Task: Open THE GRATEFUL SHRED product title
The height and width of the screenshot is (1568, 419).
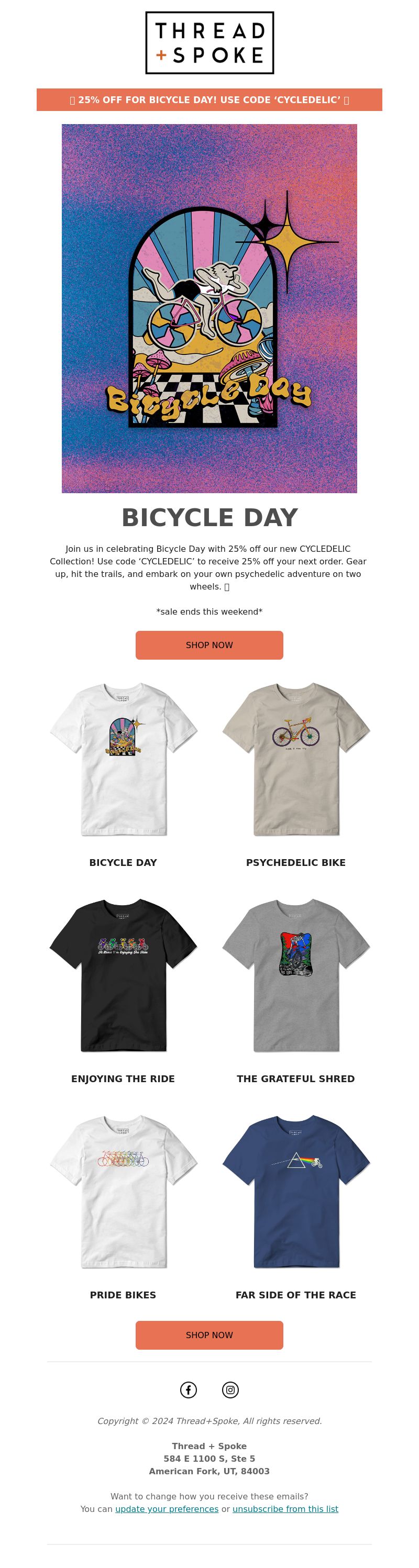Action: (x=296, y=1078)
